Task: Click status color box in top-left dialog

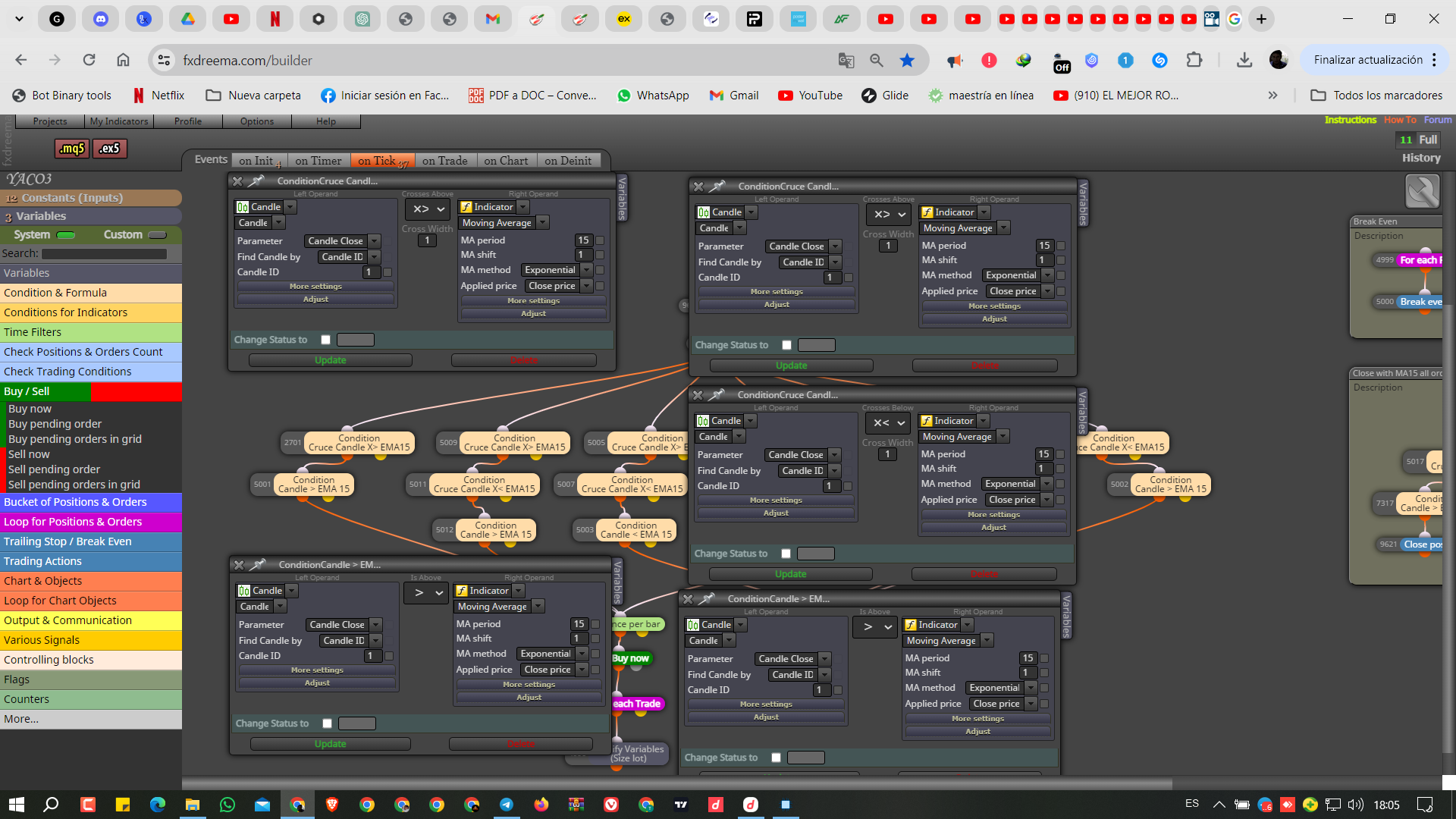Action: pyautogui.click(x=355, y=340)
